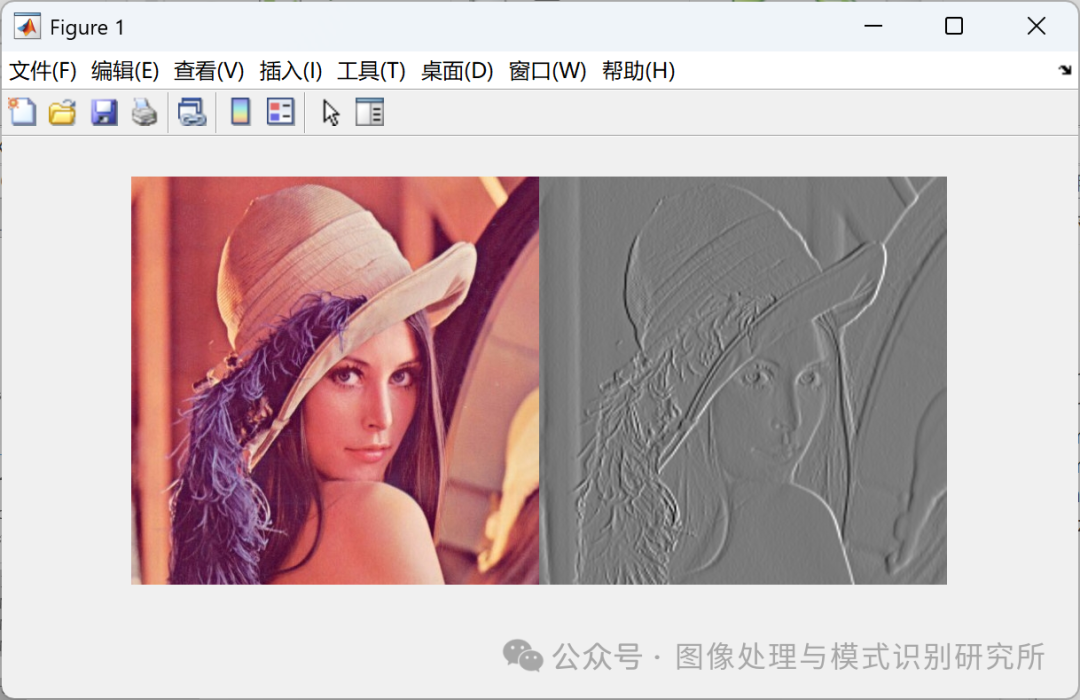Screen dimensions: 1080x700
Task: Open the 桌面(D) menu
Action: pyautogui.click(x=457, y=70)
